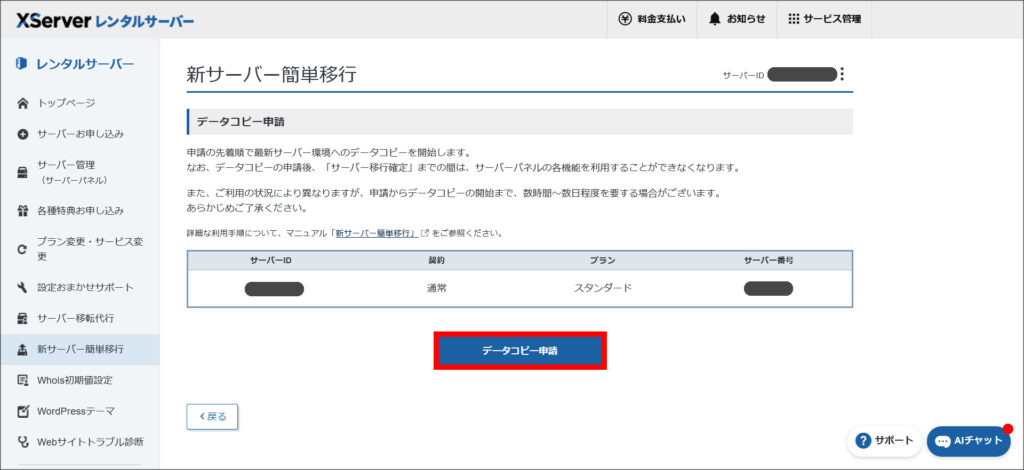Click the 契約 column header
Image resolution: width=1024 pixels, height=470 pixels.
(x=436, y=260)
